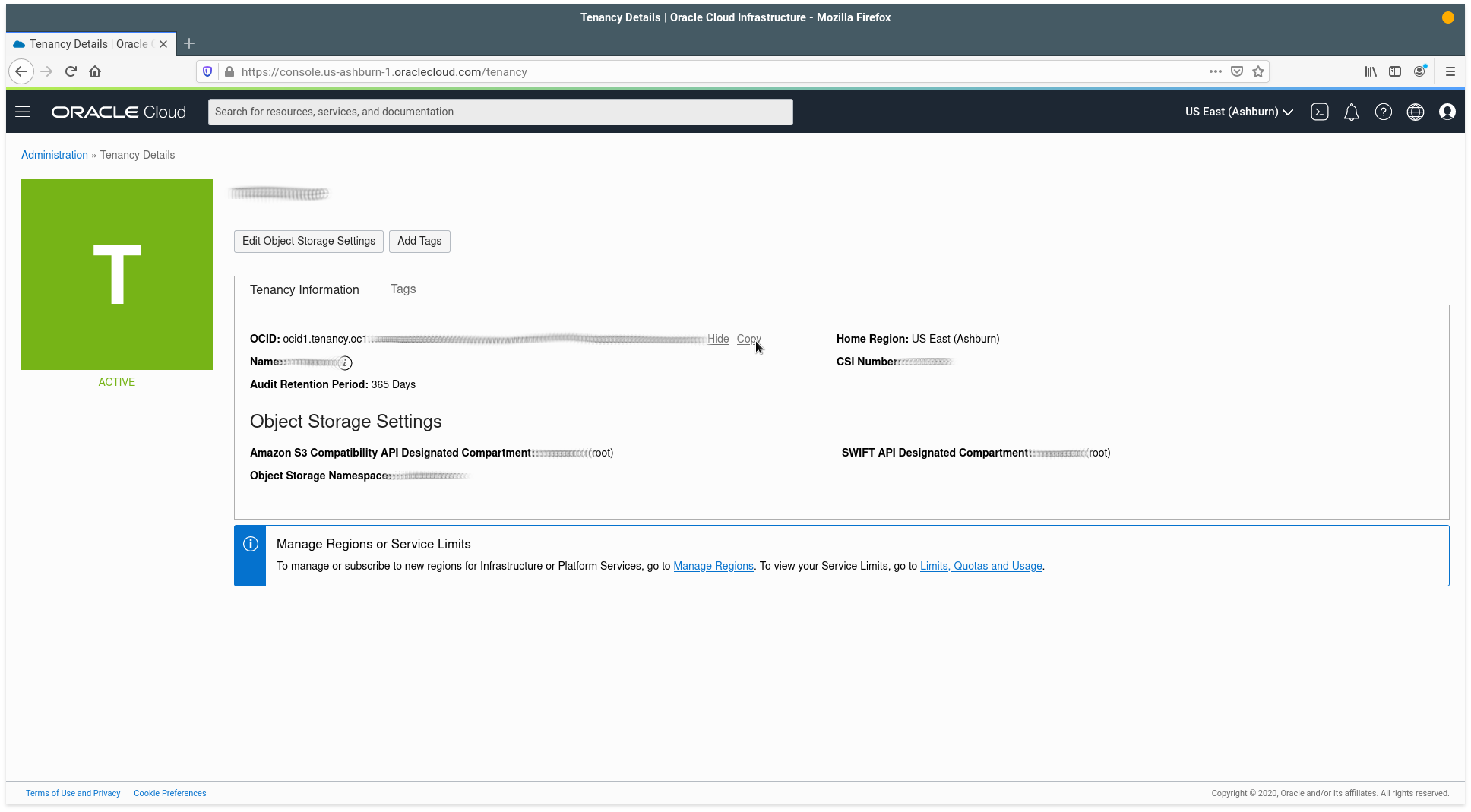
Task: Click the orange window control dot
Action: click(x=1448, y=17)
